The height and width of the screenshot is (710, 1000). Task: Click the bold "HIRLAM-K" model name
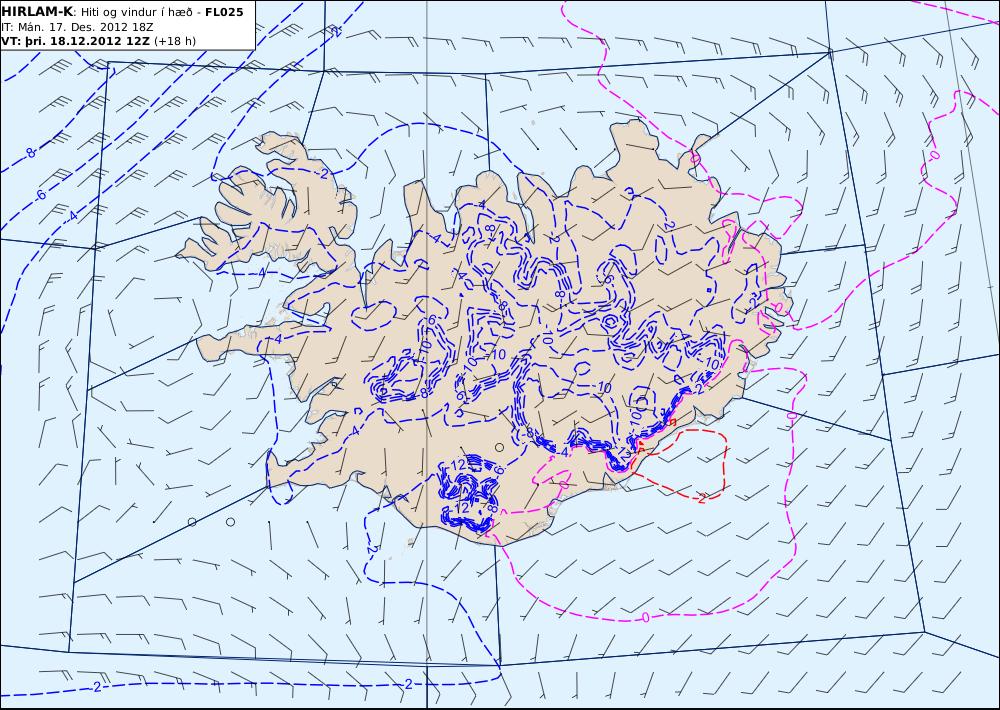pos(38,12)
